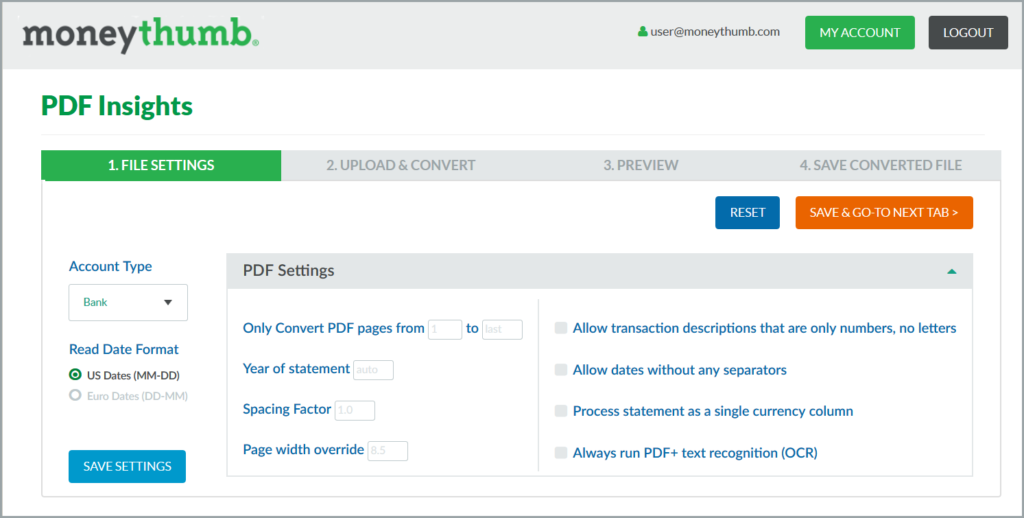The width and height of the screenshot is (1024, 518).
Task: Click the PDF Settings header title
Action: tap(289, 270)
